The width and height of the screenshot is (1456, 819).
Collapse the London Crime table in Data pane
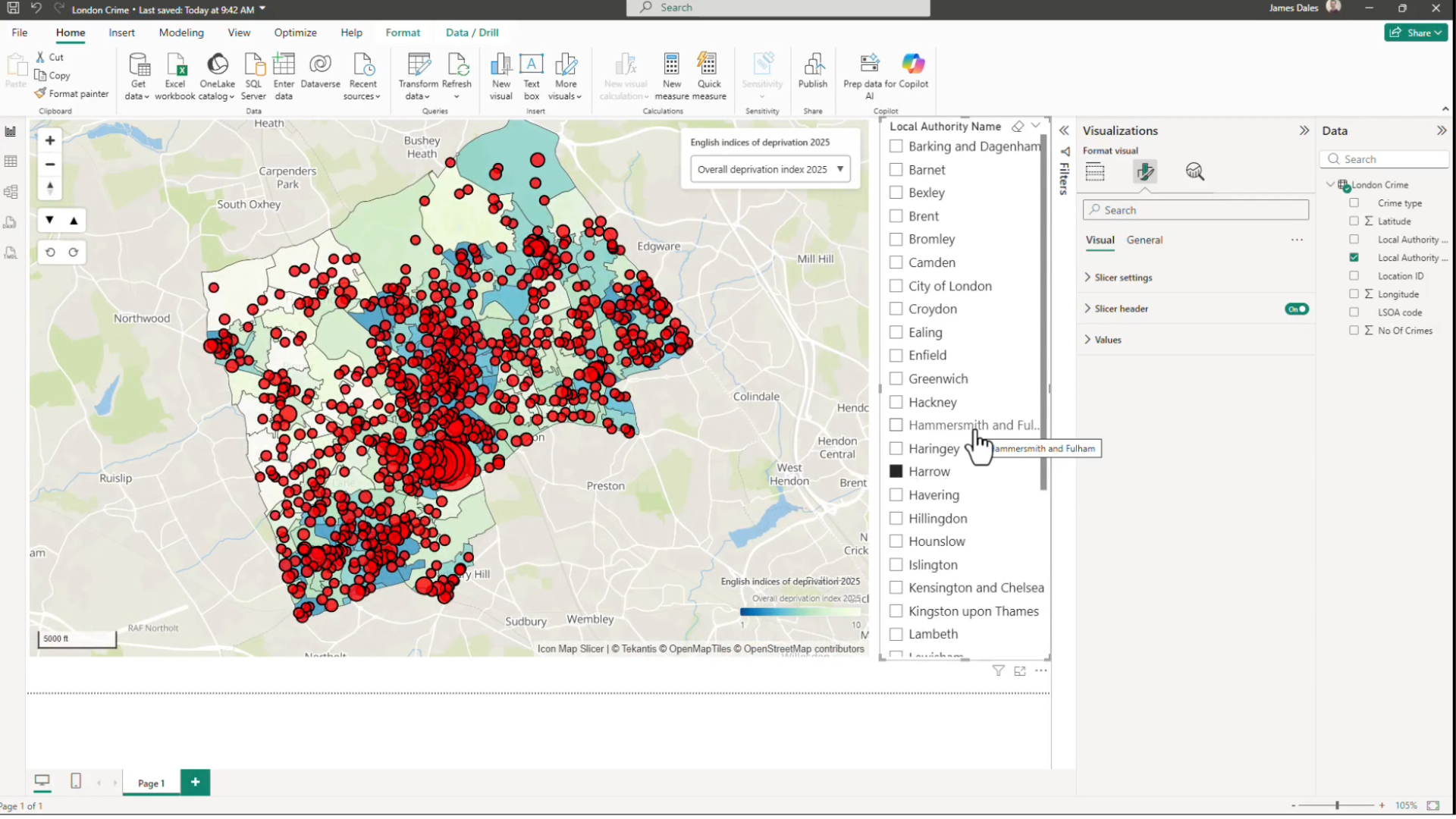pyautogui.click(x=1330, y=184)
